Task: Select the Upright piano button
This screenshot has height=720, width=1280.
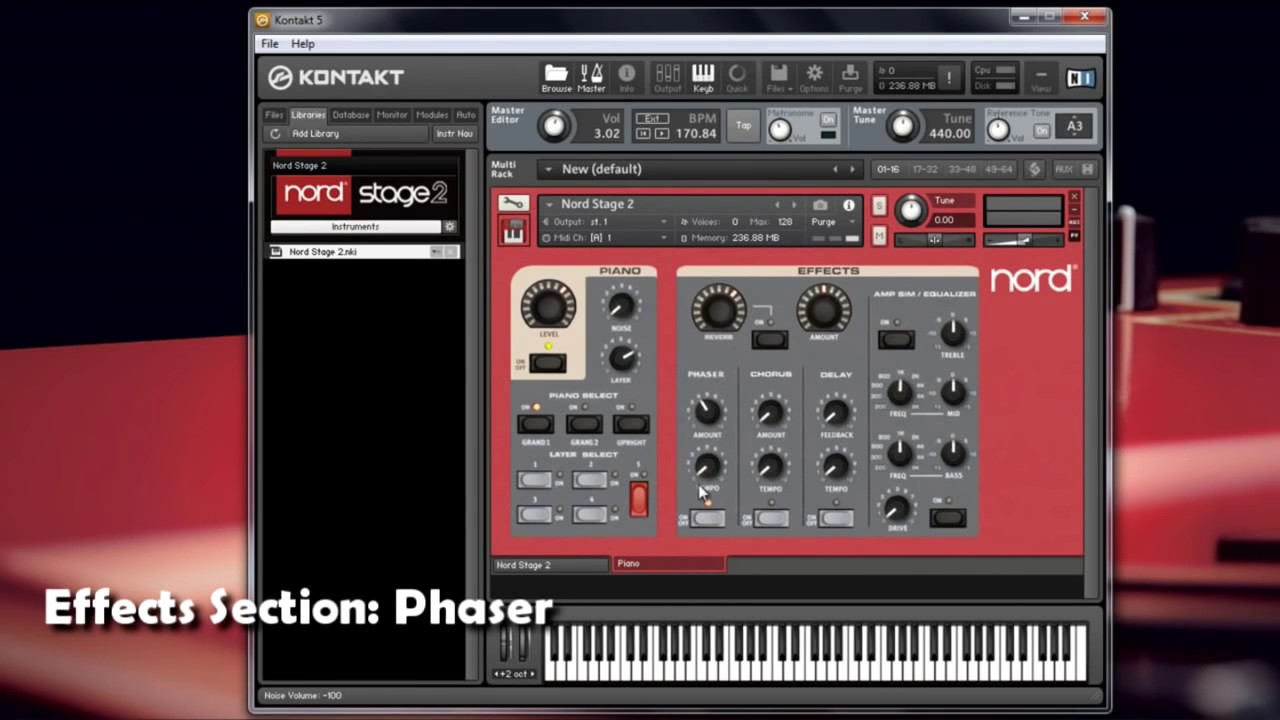Action: pyautogui.click(x=631, y=424)
